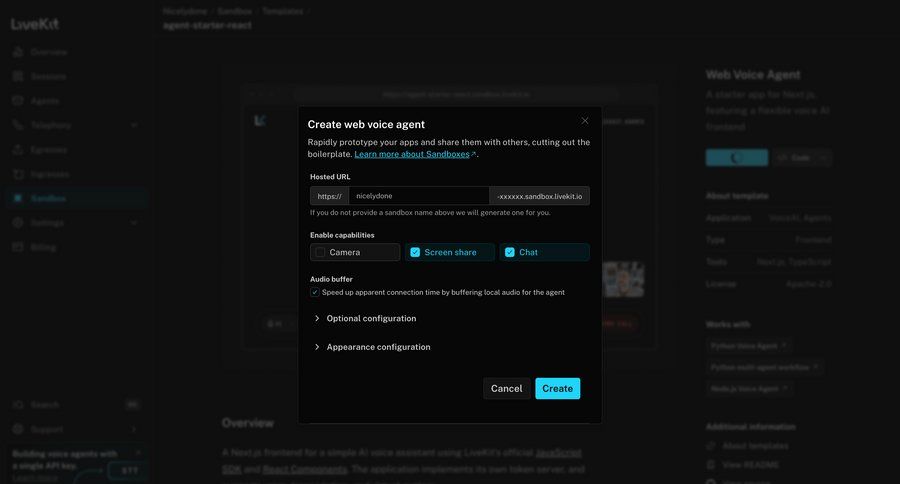Edit the nicelydone sandbox name field
Image resolution: width=900 pixels, height=484 pixels.
pos(419,196)
